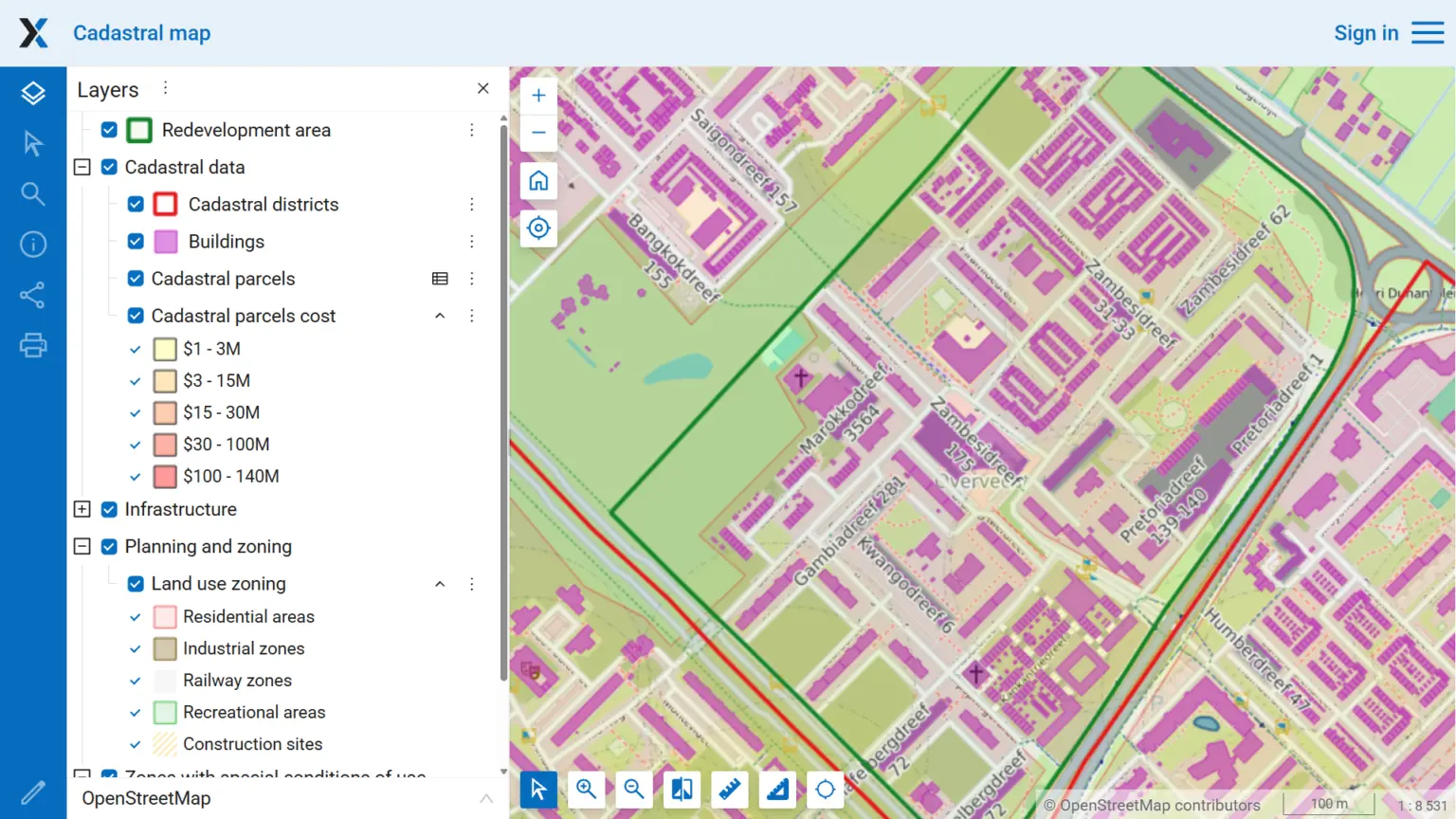Expand the OpenStreetMap basemap selector
This screenshot has height=819, width=1456.
[486, 798]
